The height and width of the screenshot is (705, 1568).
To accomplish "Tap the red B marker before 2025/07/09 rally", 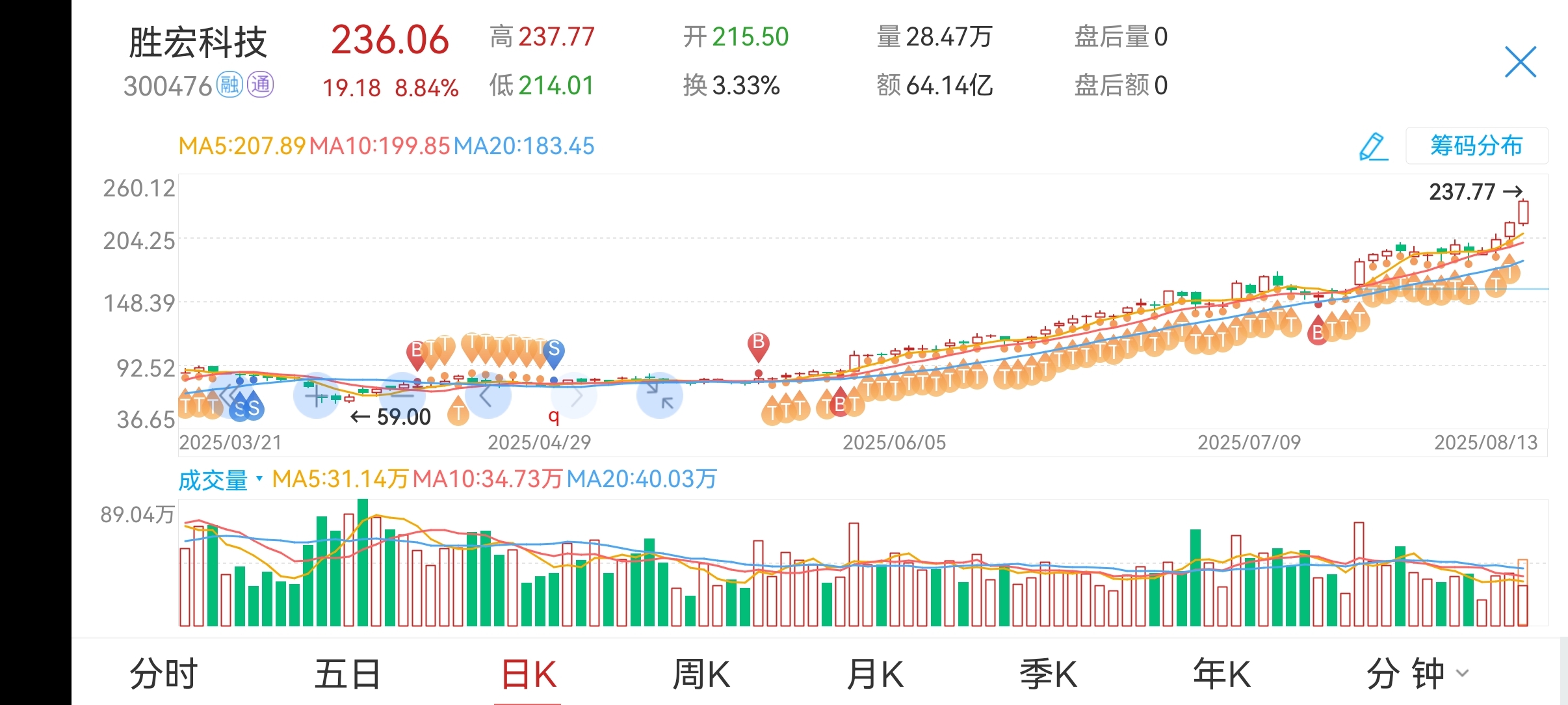I will pyautogui.click(x=1318, y=330).
